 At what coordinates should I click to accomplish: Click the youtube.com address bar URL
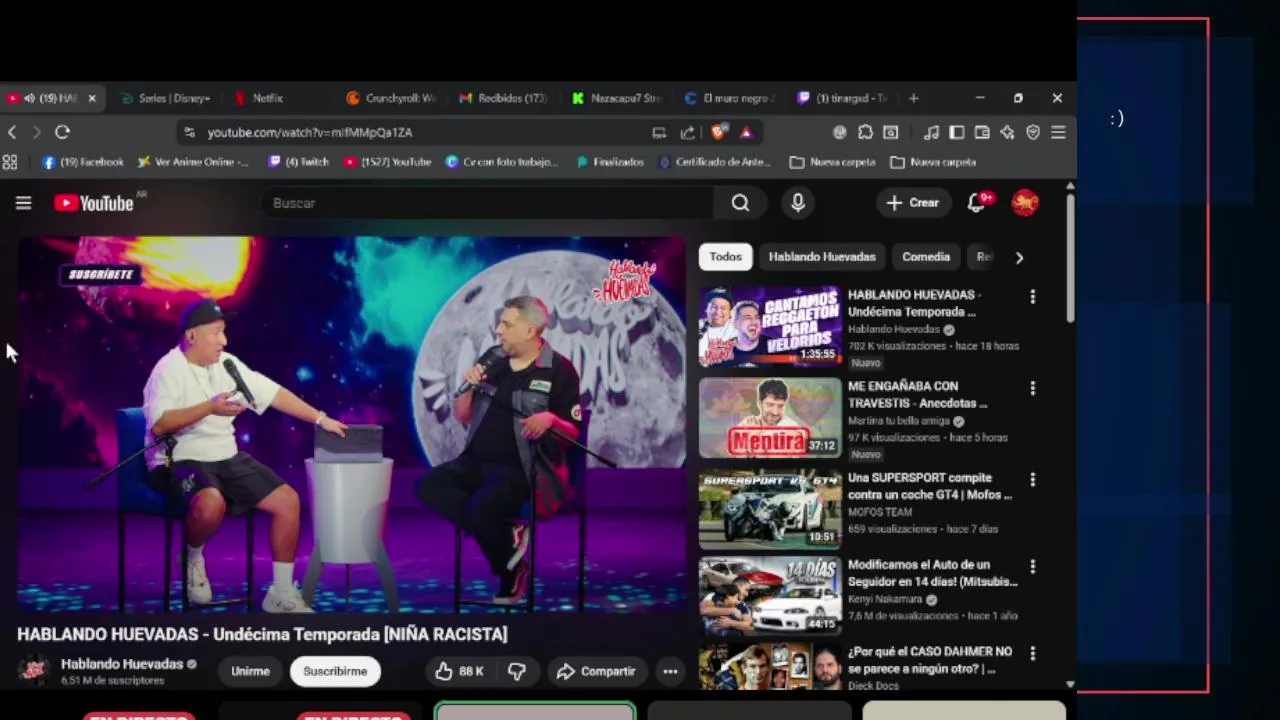310,132
